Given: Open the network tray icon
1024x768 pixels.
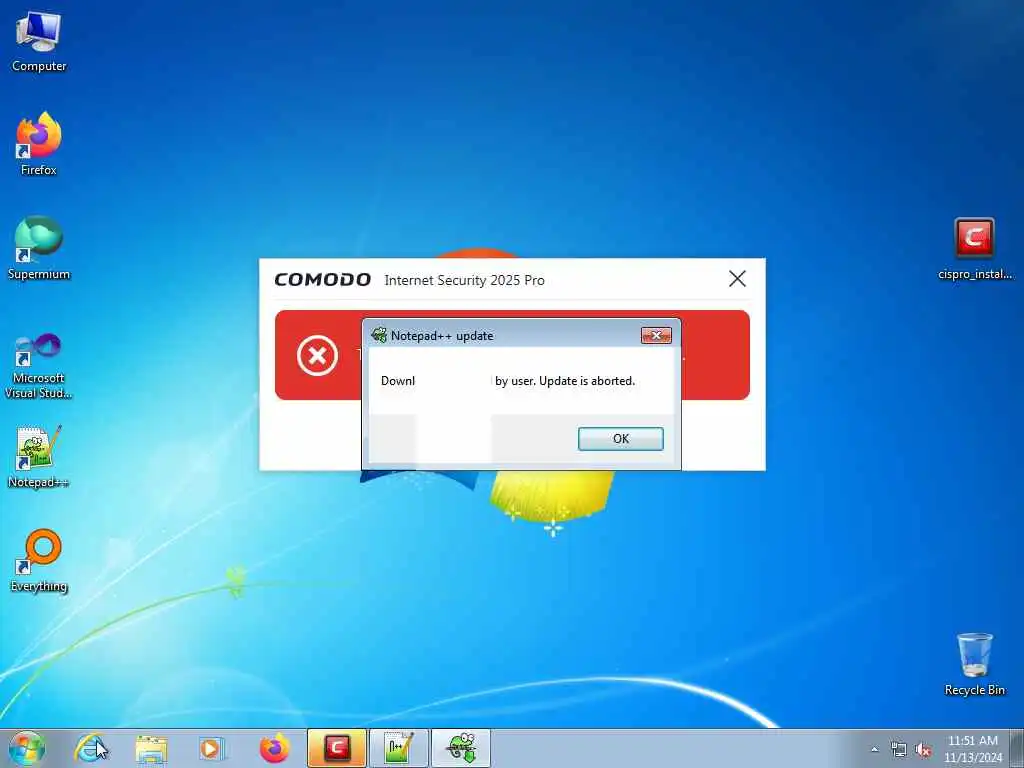Looking at the screenshot, I should point(899,750).
